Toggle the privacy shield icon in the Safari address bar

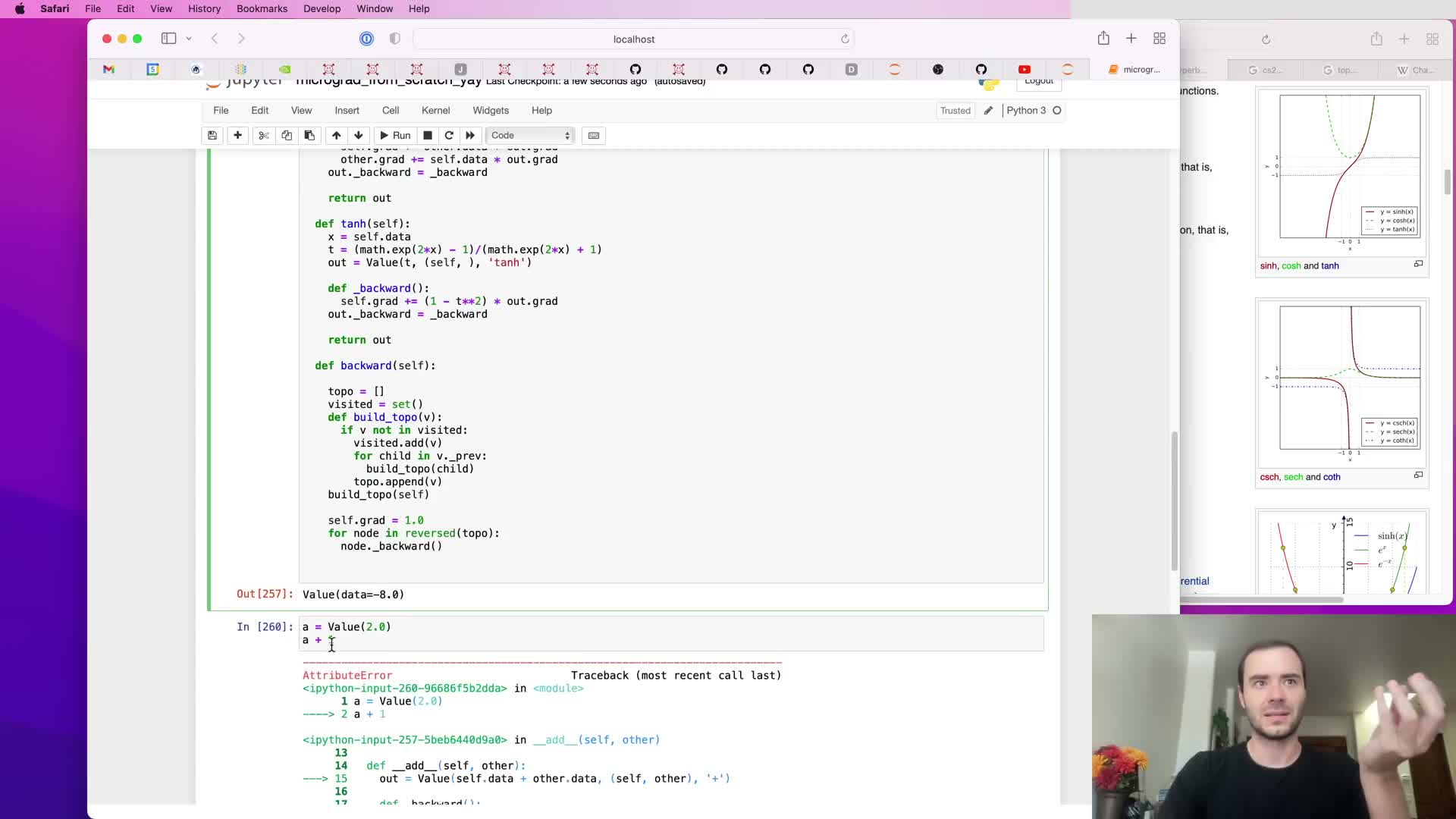point(394,39)
